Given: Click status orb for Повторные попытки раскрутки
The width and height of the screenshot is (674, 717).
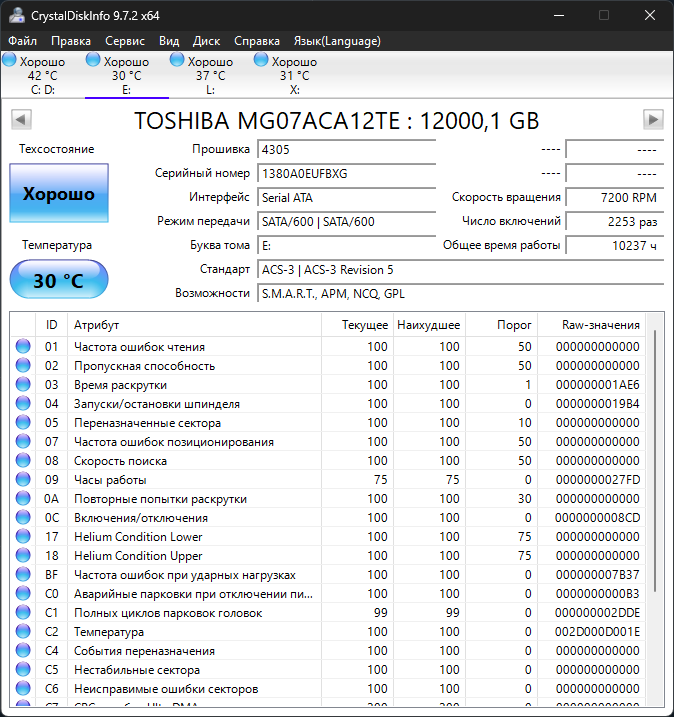Looking at the screenshot, I should pos(23,498).
